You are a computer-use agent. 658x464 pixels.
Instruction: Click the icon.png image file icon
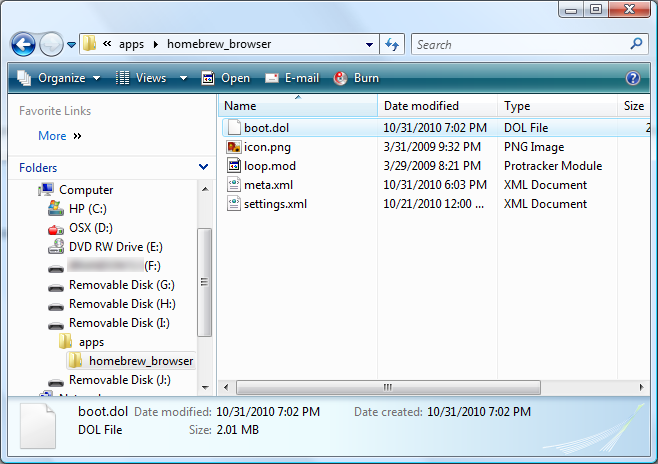pos(234,147)
